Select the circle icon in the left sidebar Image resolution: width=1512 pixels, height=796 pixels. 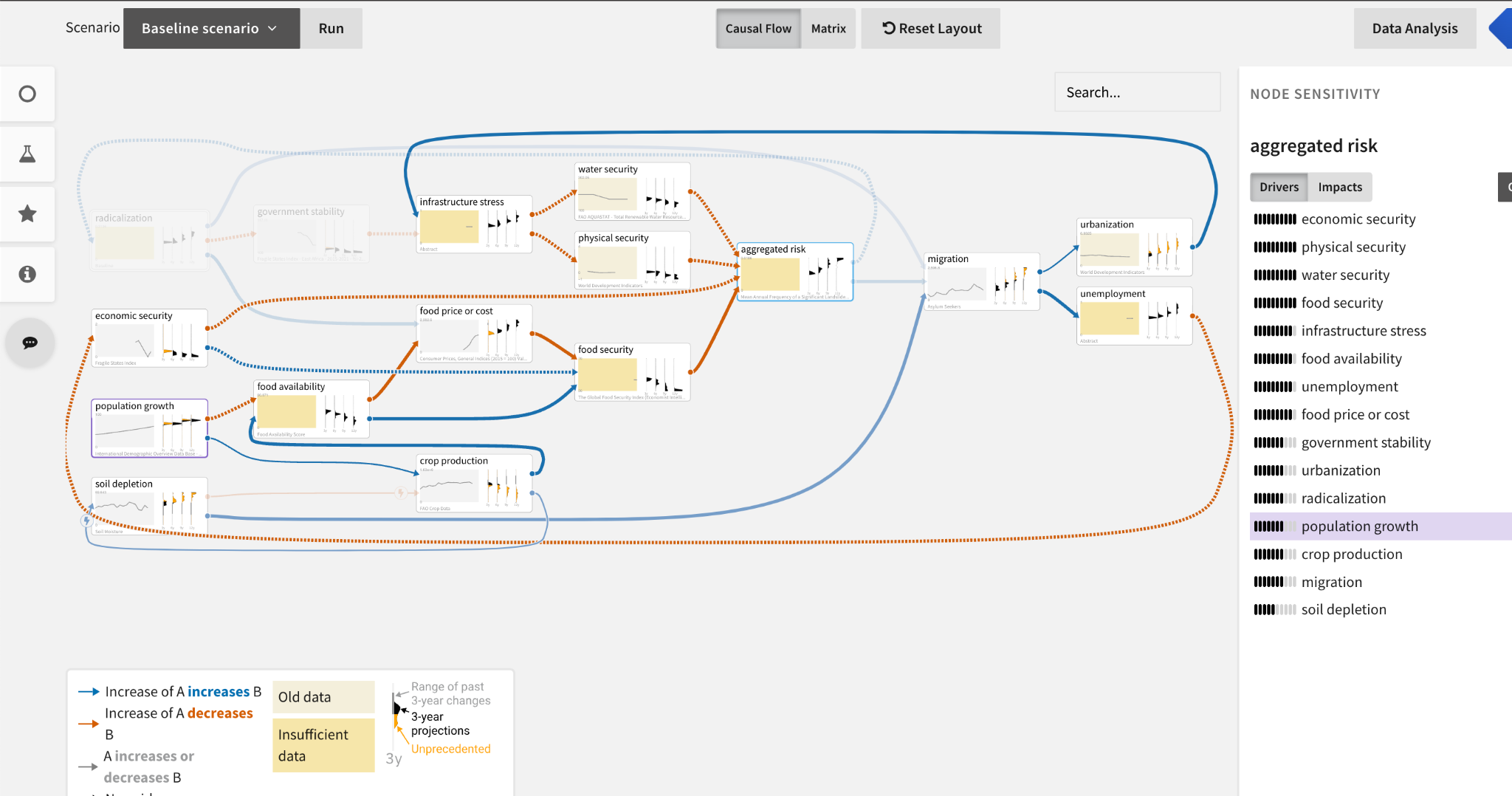[x=28, y=94]
